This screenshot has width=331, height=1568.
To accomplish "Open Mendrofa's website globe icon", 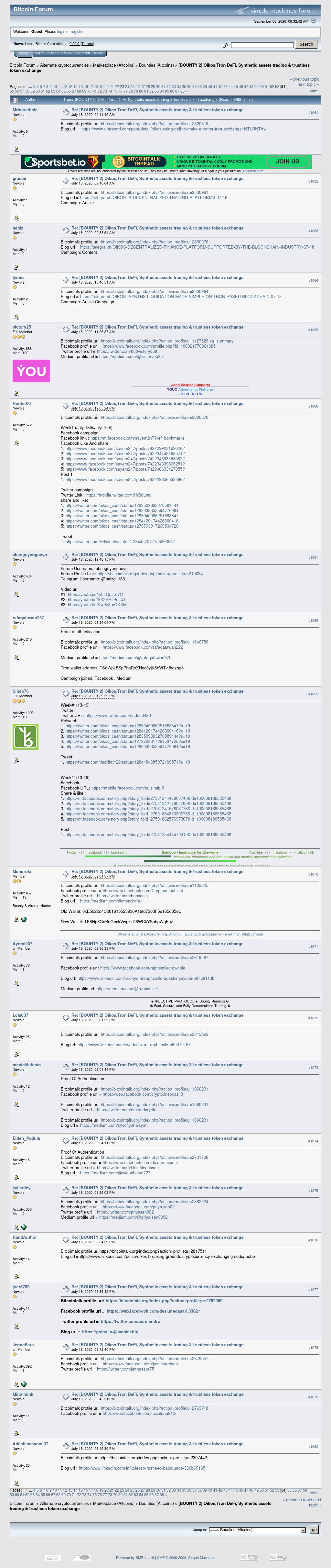I will point(24,919).
